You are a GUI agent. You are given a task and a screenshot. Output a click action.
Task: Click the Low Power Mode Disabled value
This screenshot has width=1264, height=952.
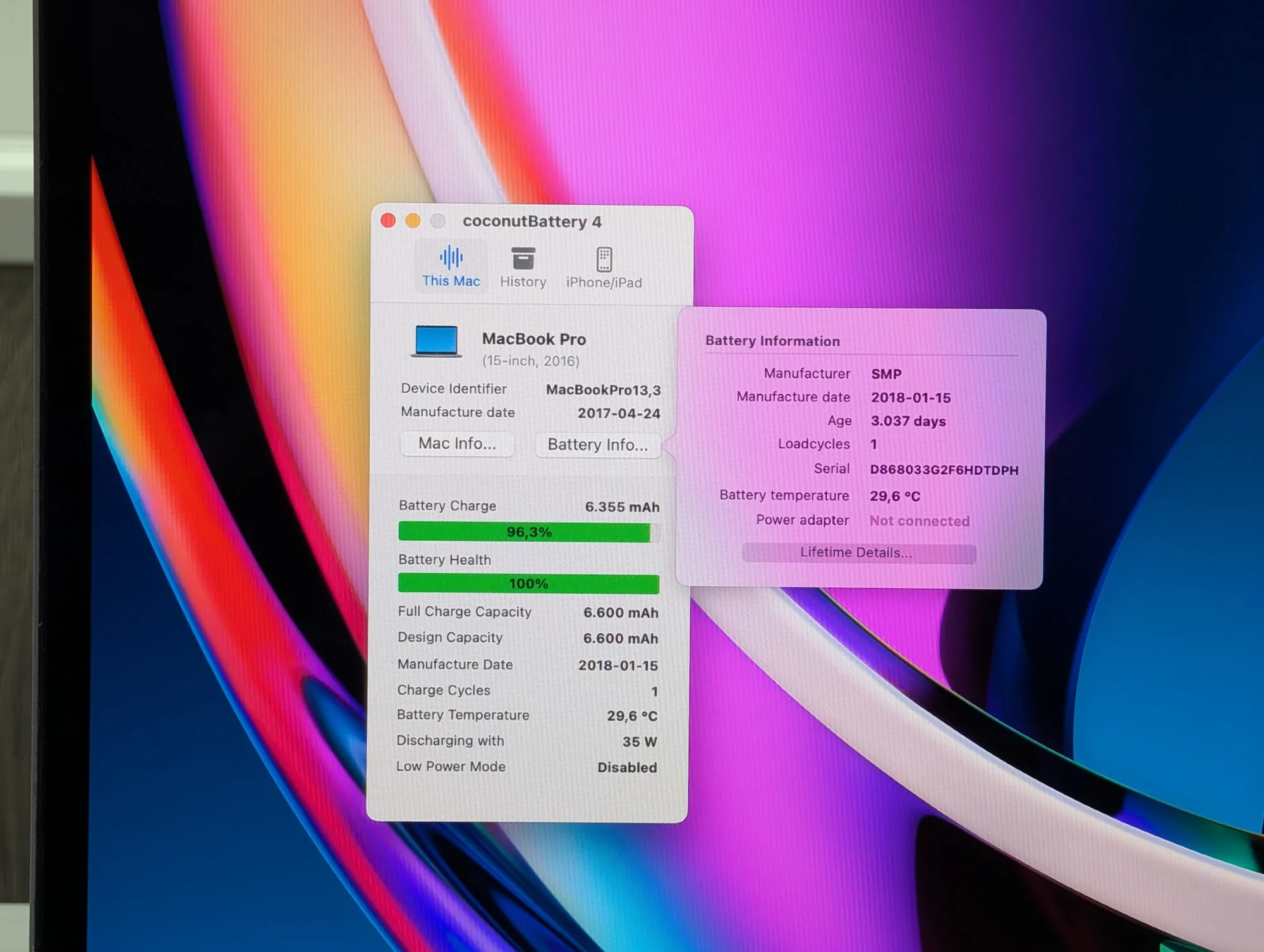click(x=628, y=767)
